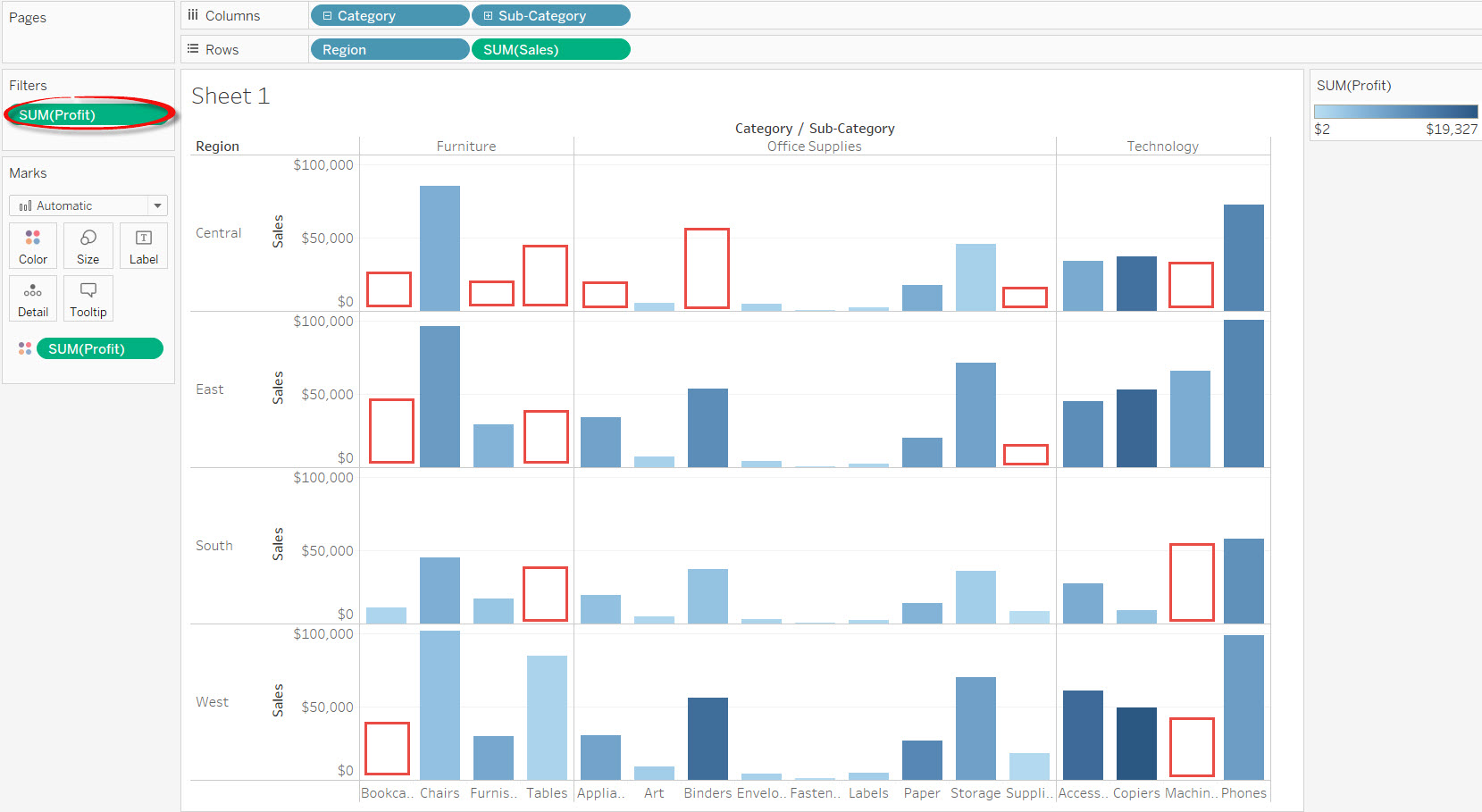Collapse the Category pill in Columns
Image resolution: width=1482 pixels, height=812 pixels.
click(x=327, y=16)
